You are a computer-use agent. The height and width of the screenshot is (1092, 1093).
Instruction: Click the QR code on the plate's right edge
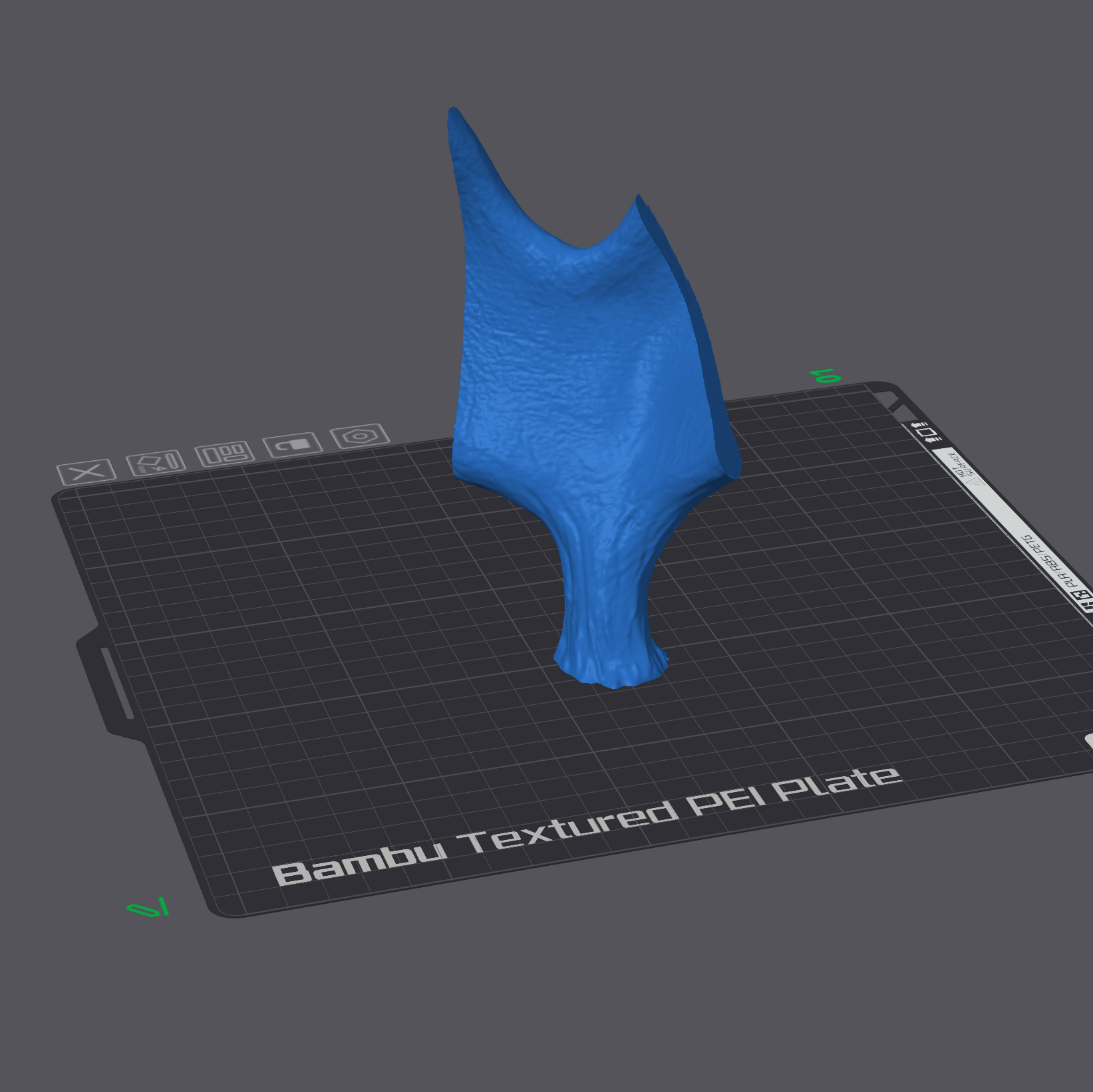pos(1083,597)
